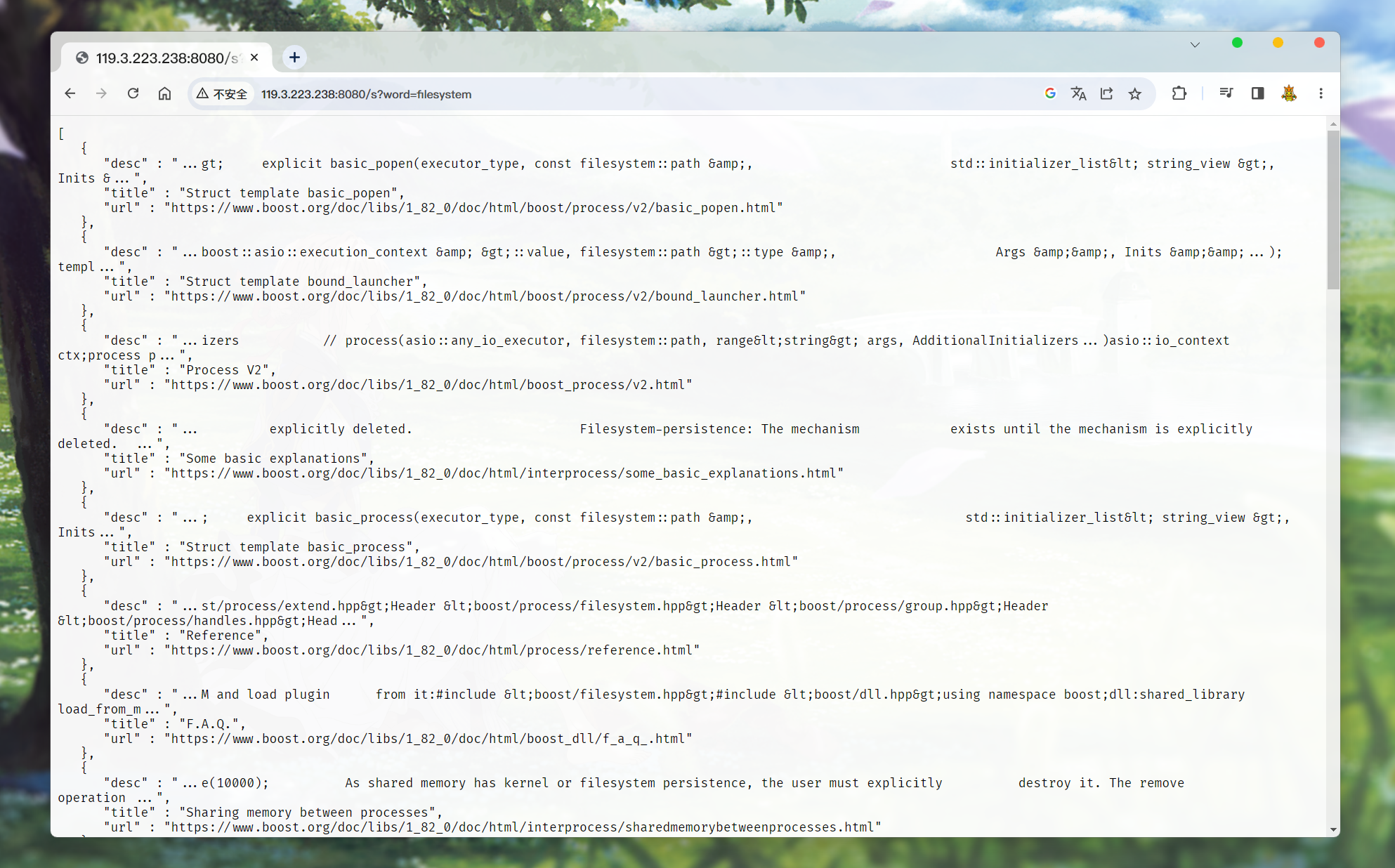
Task: Translate this page
Action: click(x=1079, y=93)
